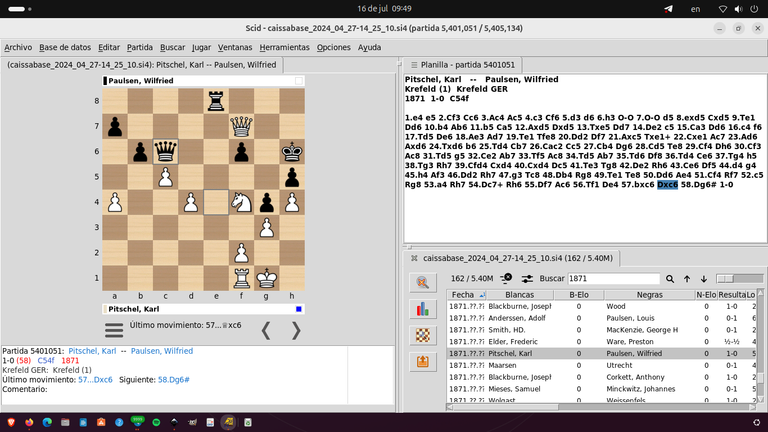The width and height of the screenshot is (768, 432).
Task: Click the game list vertical scrollbar
Action: [x=761, y=346]
